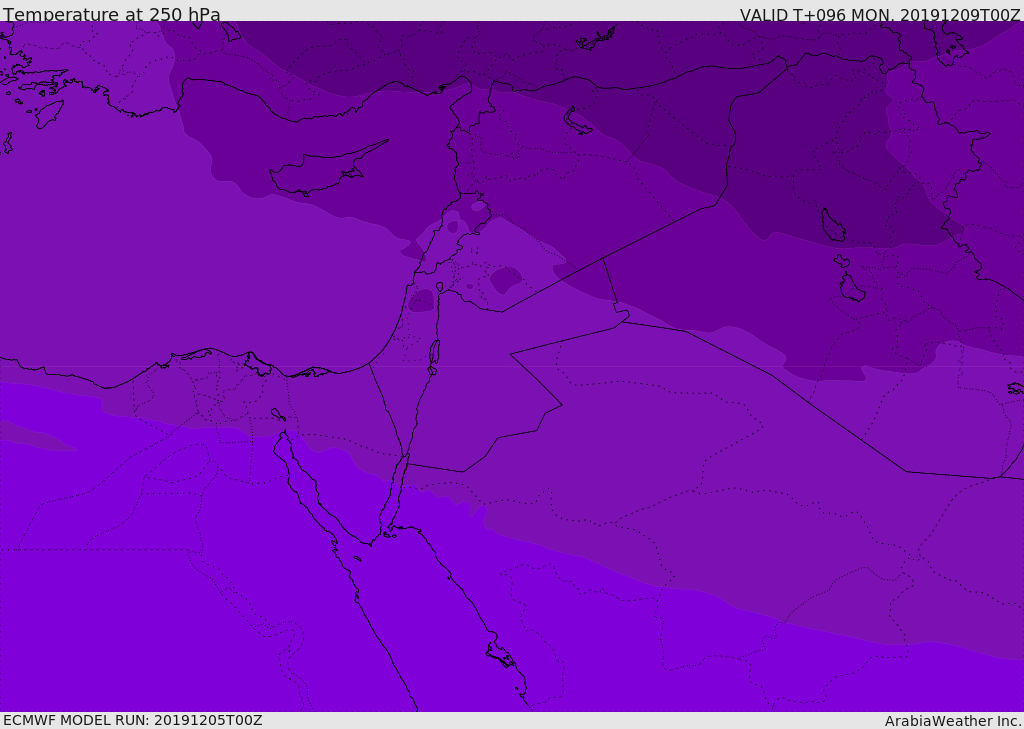1024x729 pixels.
Task: Click the 'VALID T+096 MON. 20191209T00Z' label
Action: pos(880,14)
